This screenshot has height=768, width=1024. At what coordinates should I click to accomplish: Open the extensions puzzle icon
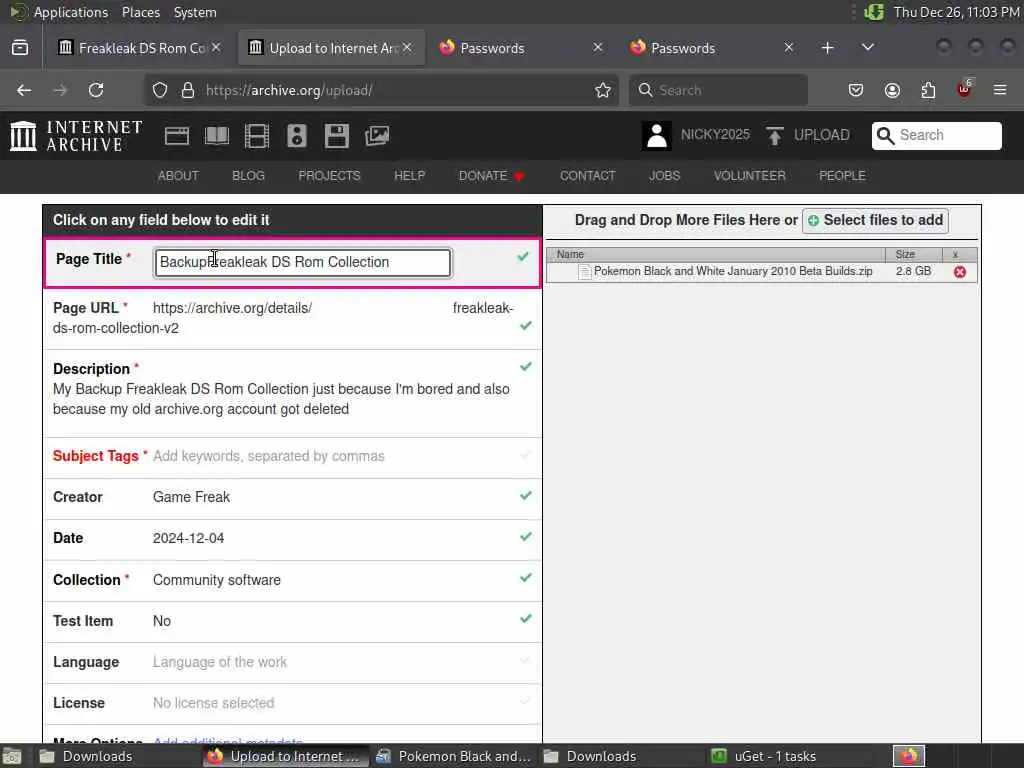tap(928, 90)
